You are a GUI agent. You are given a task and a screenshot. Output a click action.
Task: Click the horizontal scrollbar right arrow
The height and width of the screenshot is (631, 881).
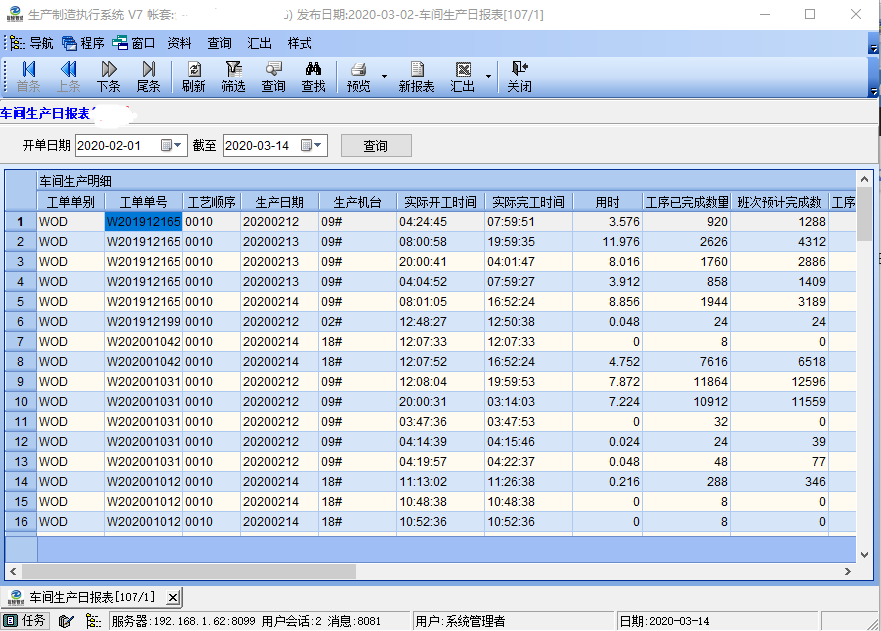[847, 571]
